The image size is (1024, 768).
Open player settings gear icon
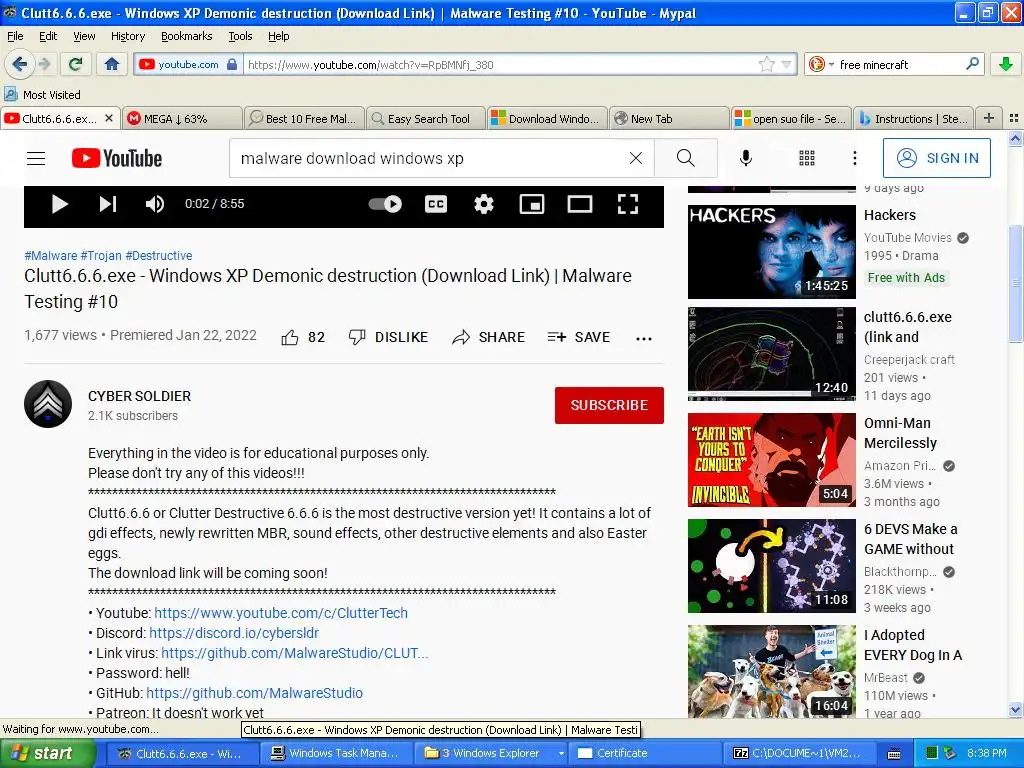click(483, 204)
